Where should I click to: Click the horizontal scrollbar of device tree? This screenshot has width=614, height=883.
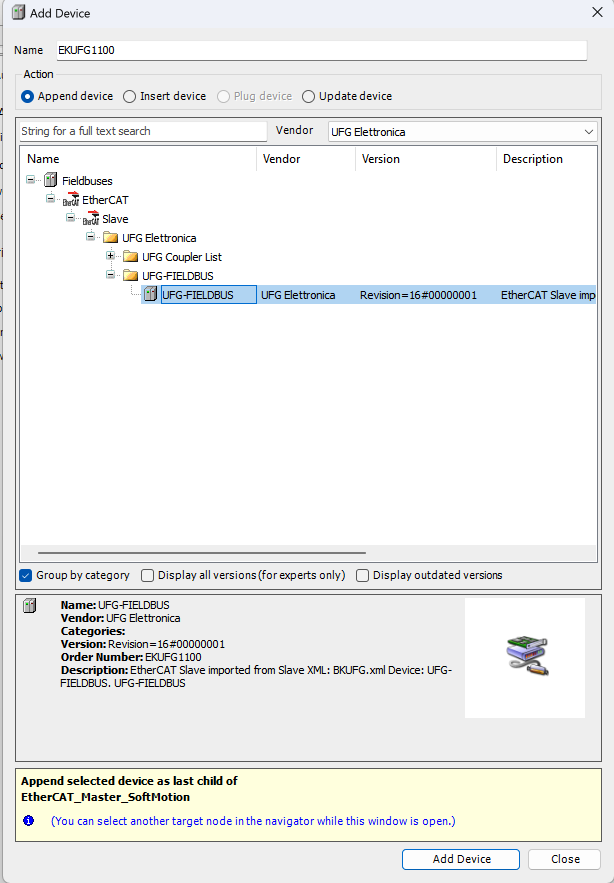point(202,553)
